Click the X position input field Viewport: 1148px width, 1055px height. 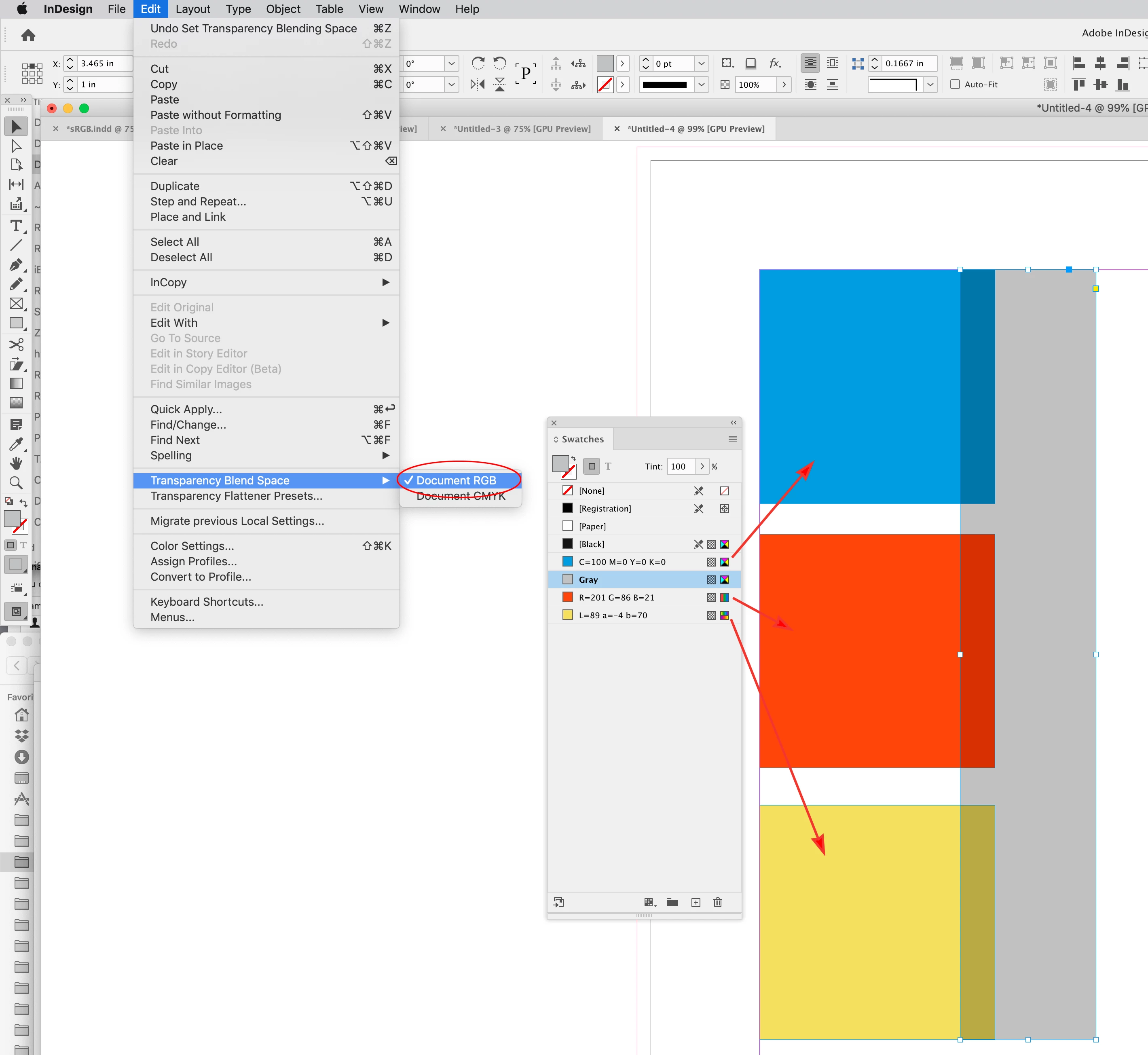click(104, 63)
